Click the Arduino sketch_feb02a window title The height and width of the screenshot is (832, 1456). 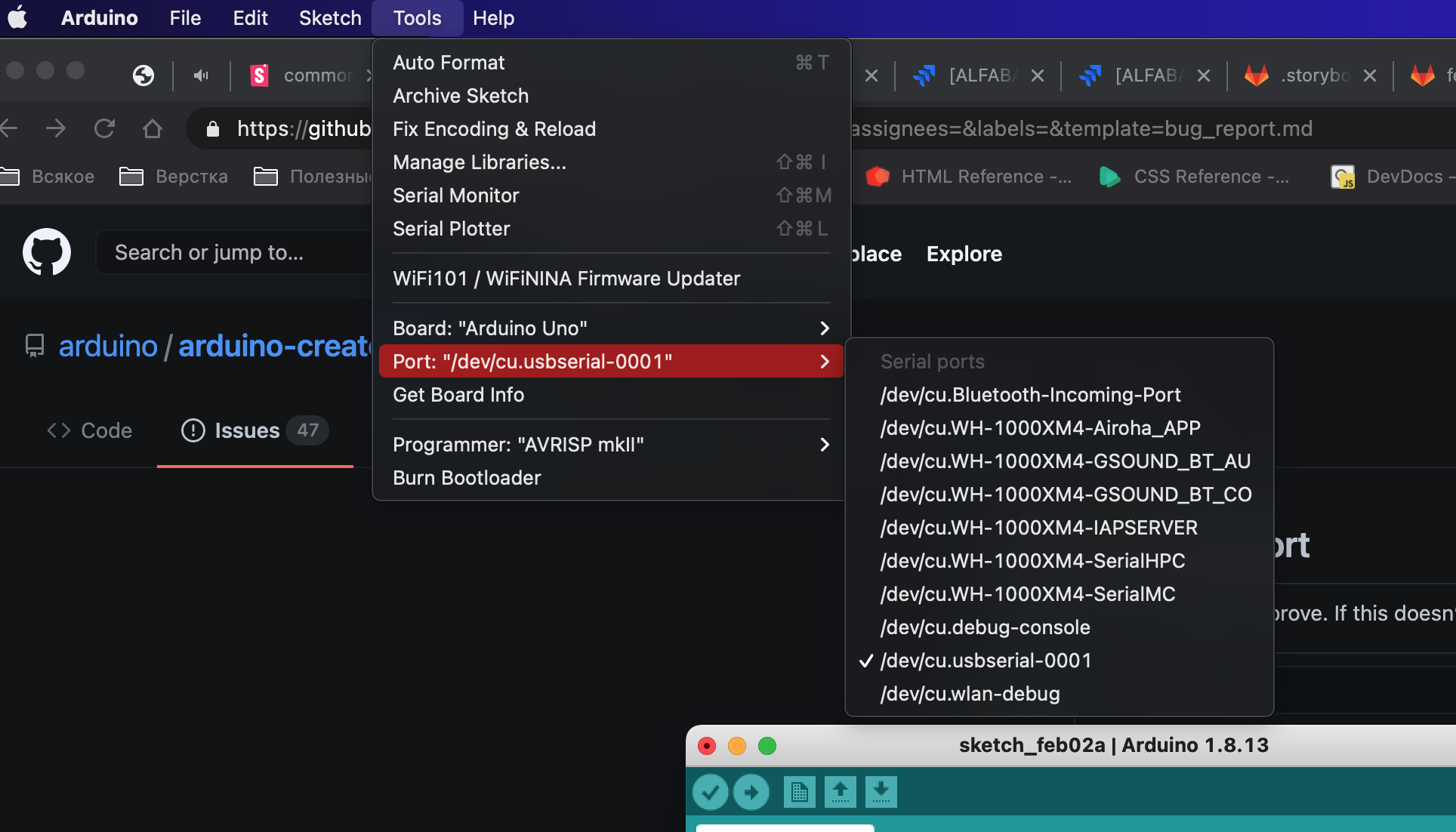(1113, 745)
